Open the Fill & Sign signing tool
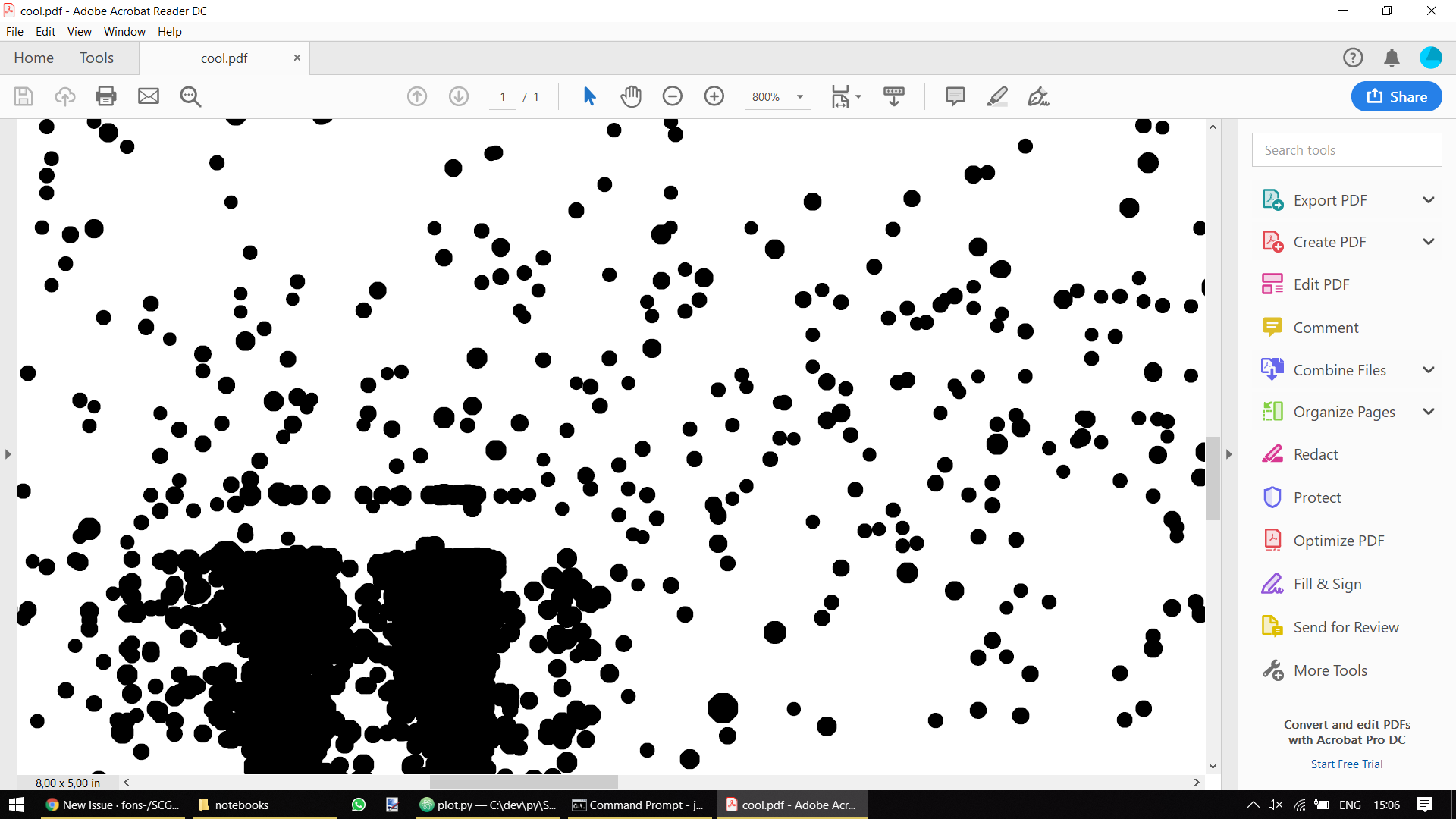This screenshot has height=819, width=1456. (1326, 584)
